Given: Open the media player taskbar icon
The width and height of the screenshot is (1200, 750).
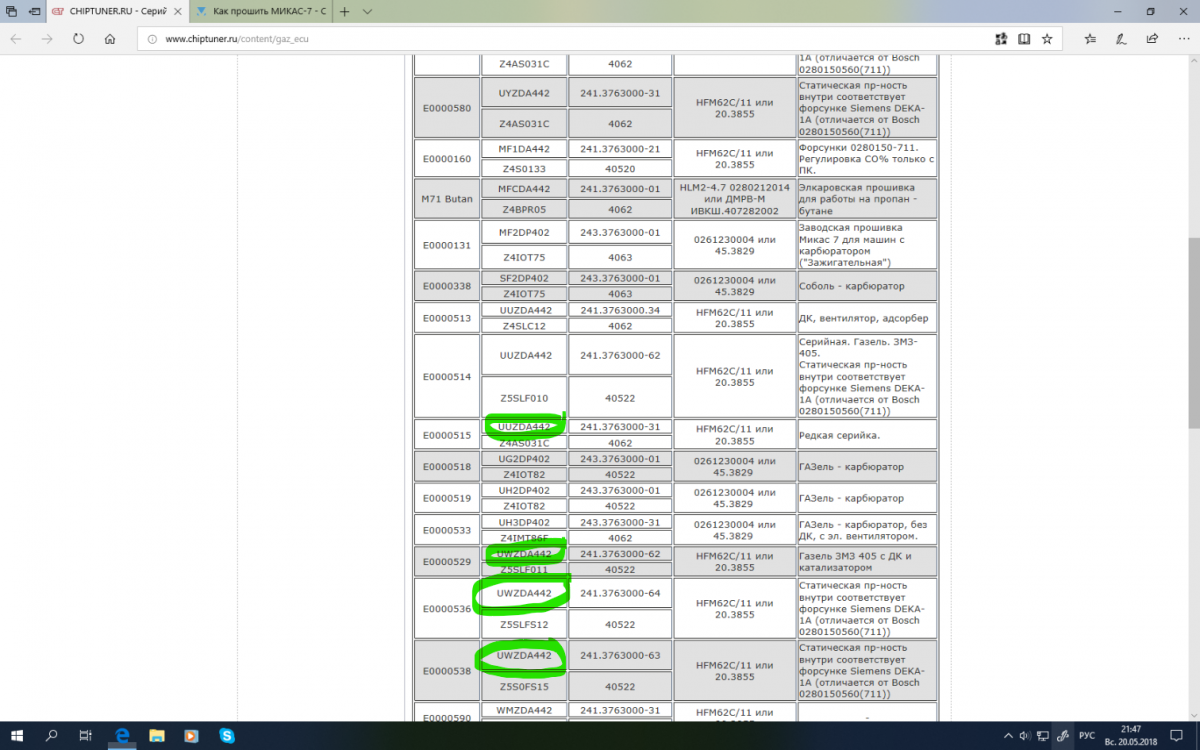Looking at the screenshot, I should 192,735.
